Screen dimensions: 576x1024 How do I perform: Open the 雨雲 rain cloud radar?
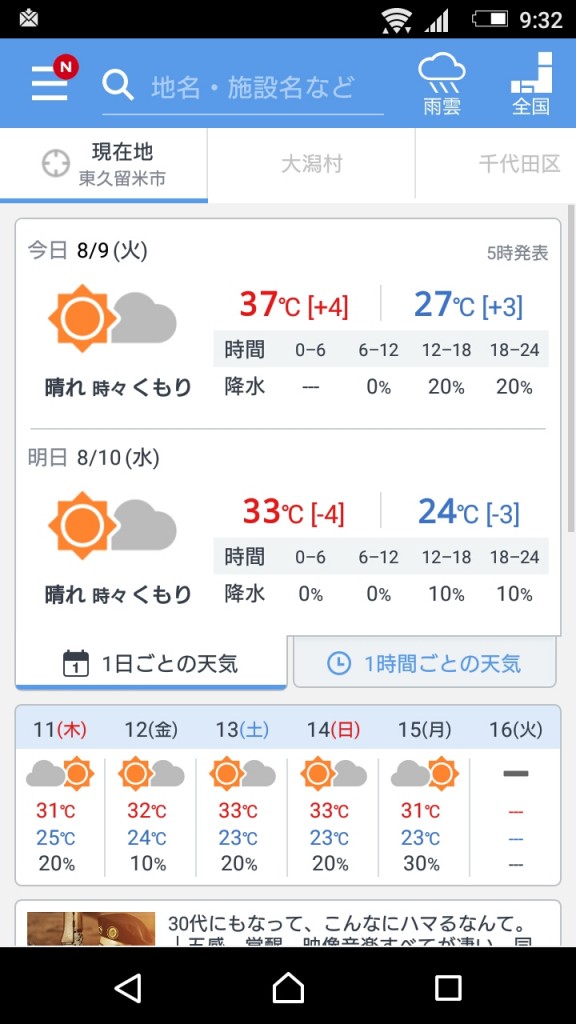(442, 84)
